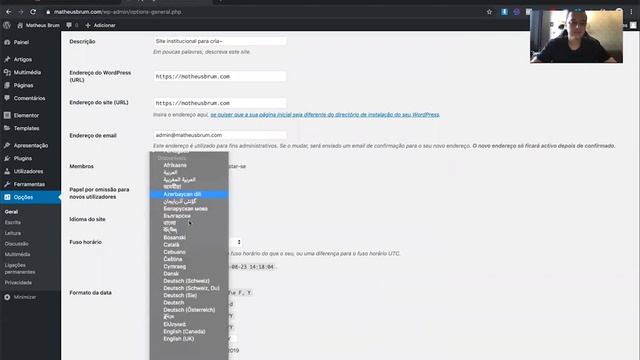This screenshot has height=360, width=640.
Task: Select Català language option
Action: 171,245
